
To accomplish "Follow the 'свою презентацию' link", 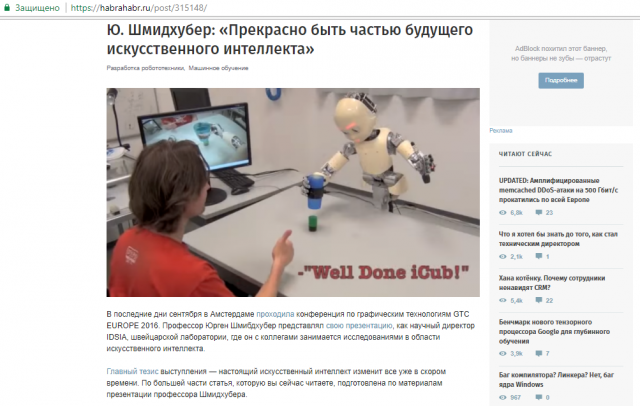I will coord(359,326).
